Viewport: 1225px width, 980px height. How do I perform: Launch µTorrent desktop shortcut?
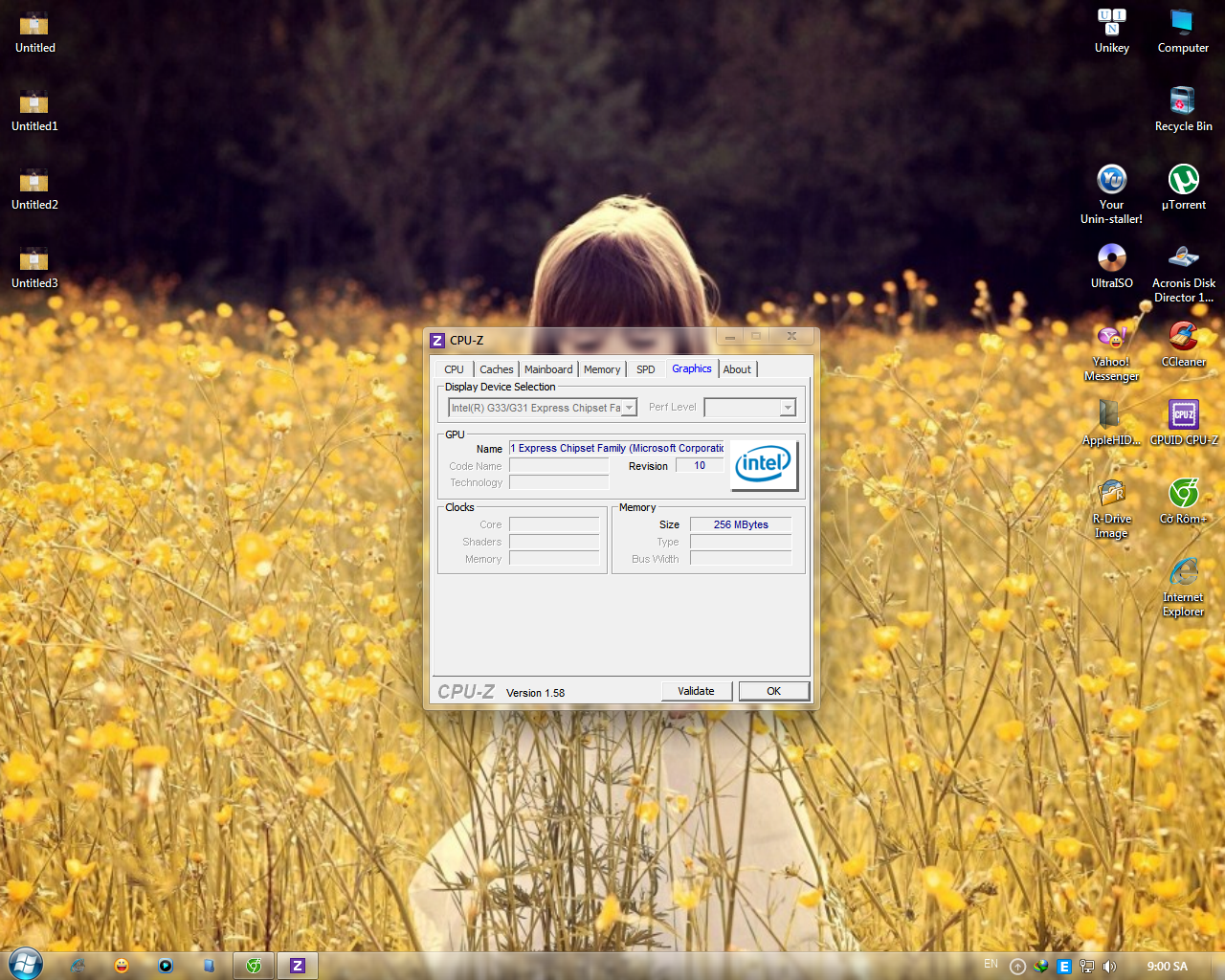tap(1184, 188)
